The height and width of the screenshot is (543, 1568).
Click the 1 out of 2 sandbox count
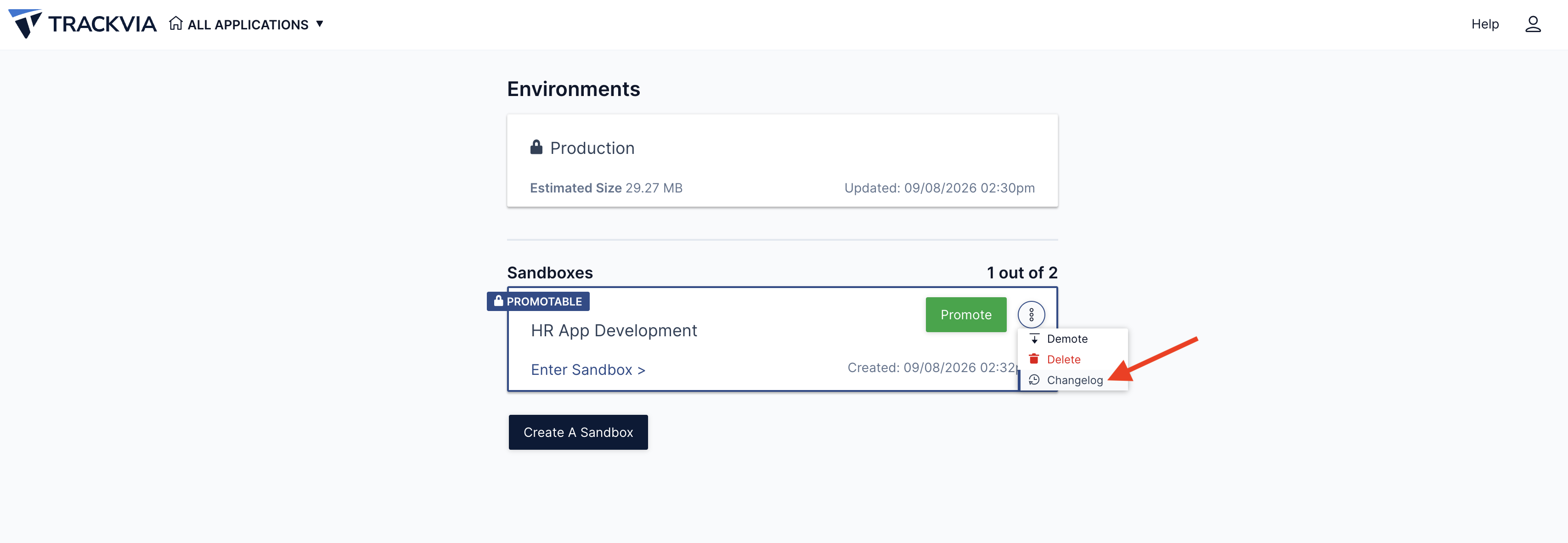coord(1022,273)
